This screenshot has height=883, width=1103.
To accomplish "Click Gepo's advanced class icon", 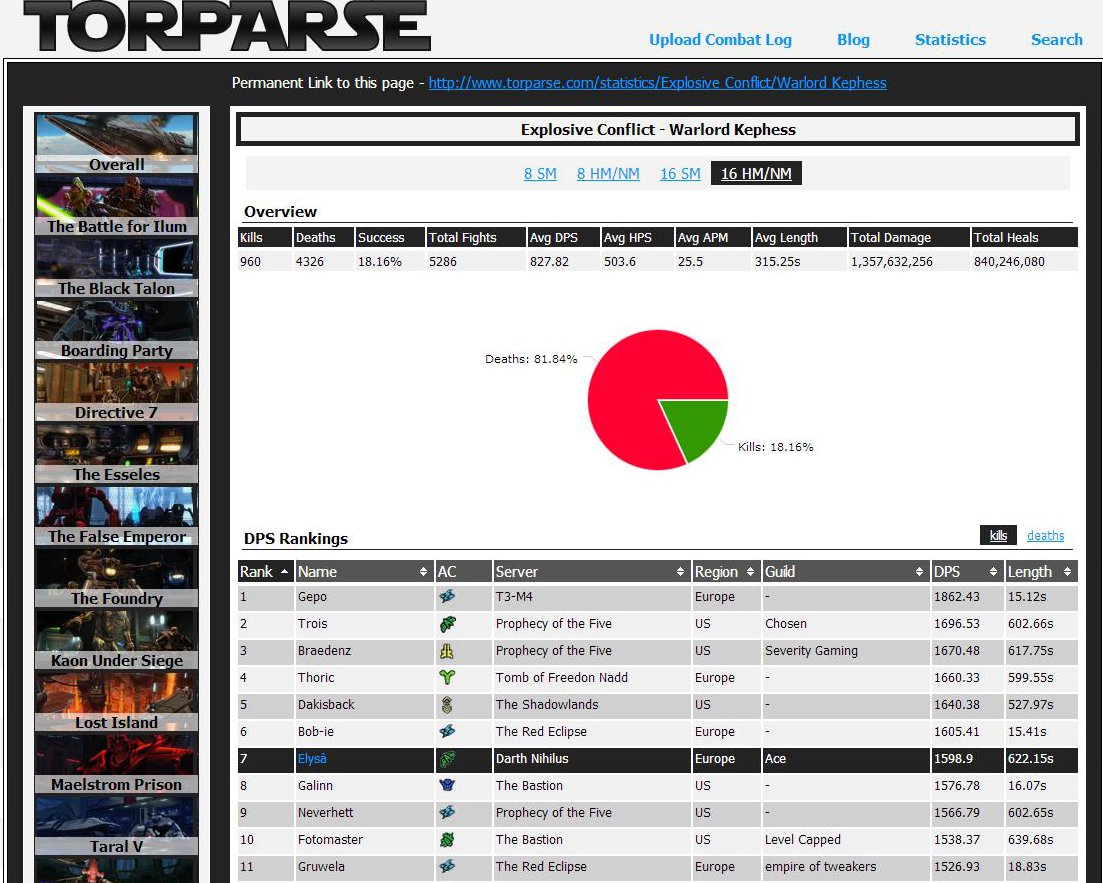I will click(x=446, y=597).
